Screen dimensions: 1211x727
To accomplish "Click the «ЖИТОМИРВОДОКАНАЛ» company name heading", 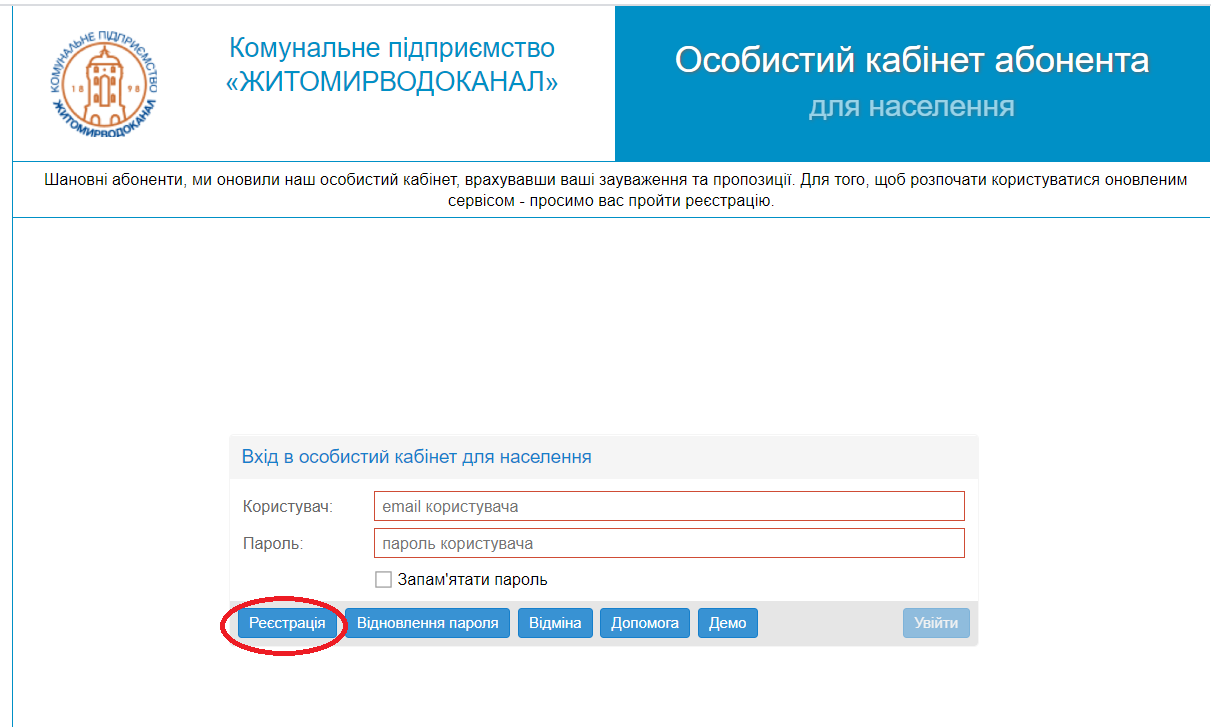I will click(392, 83).
